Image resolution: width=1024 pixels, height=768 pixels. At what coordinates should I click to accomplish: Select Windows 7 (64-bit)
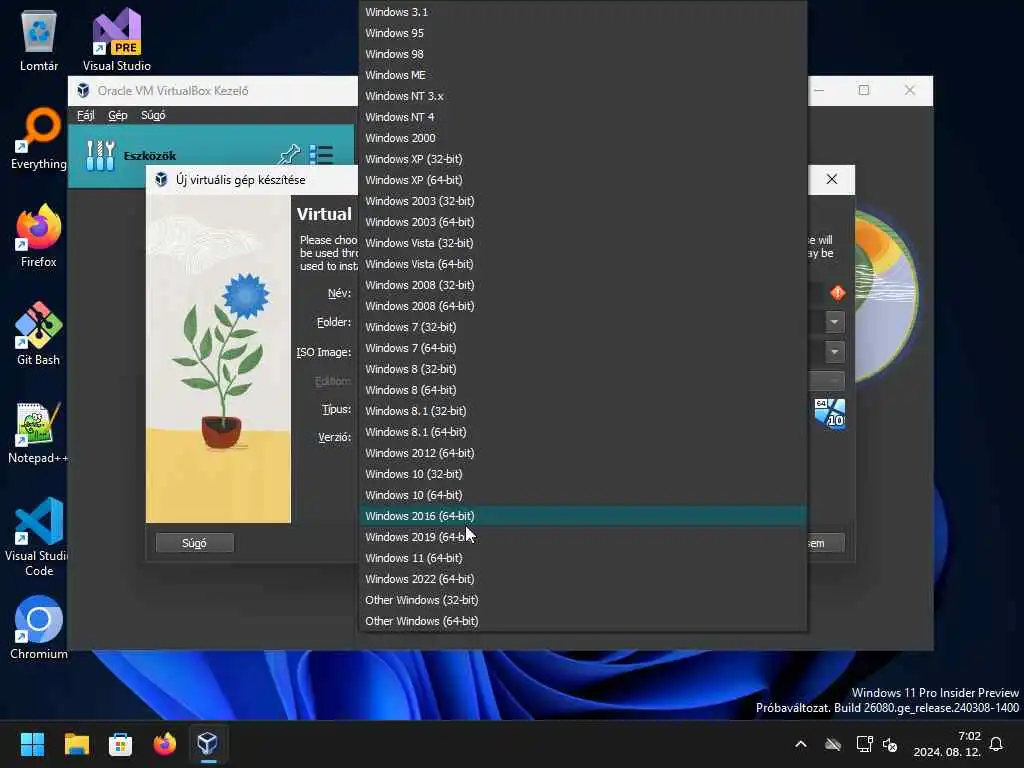(x=583, y=347)
